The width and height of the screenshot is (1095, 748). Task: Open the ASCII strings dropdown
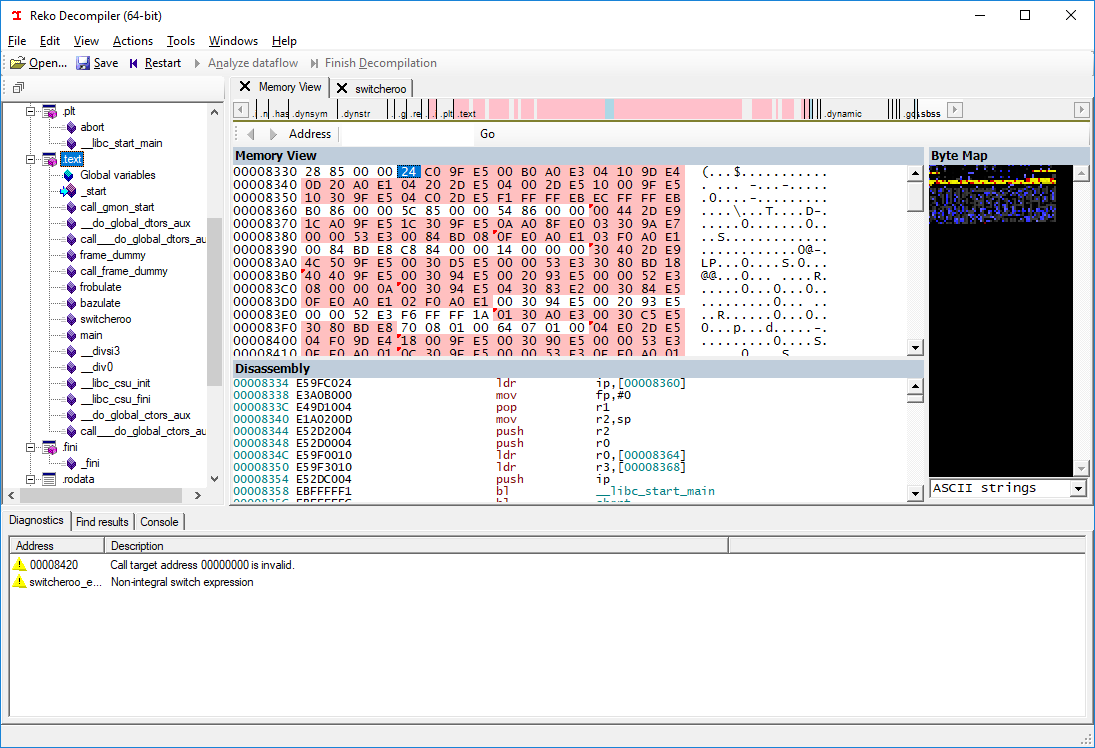tap(1079, 488)
